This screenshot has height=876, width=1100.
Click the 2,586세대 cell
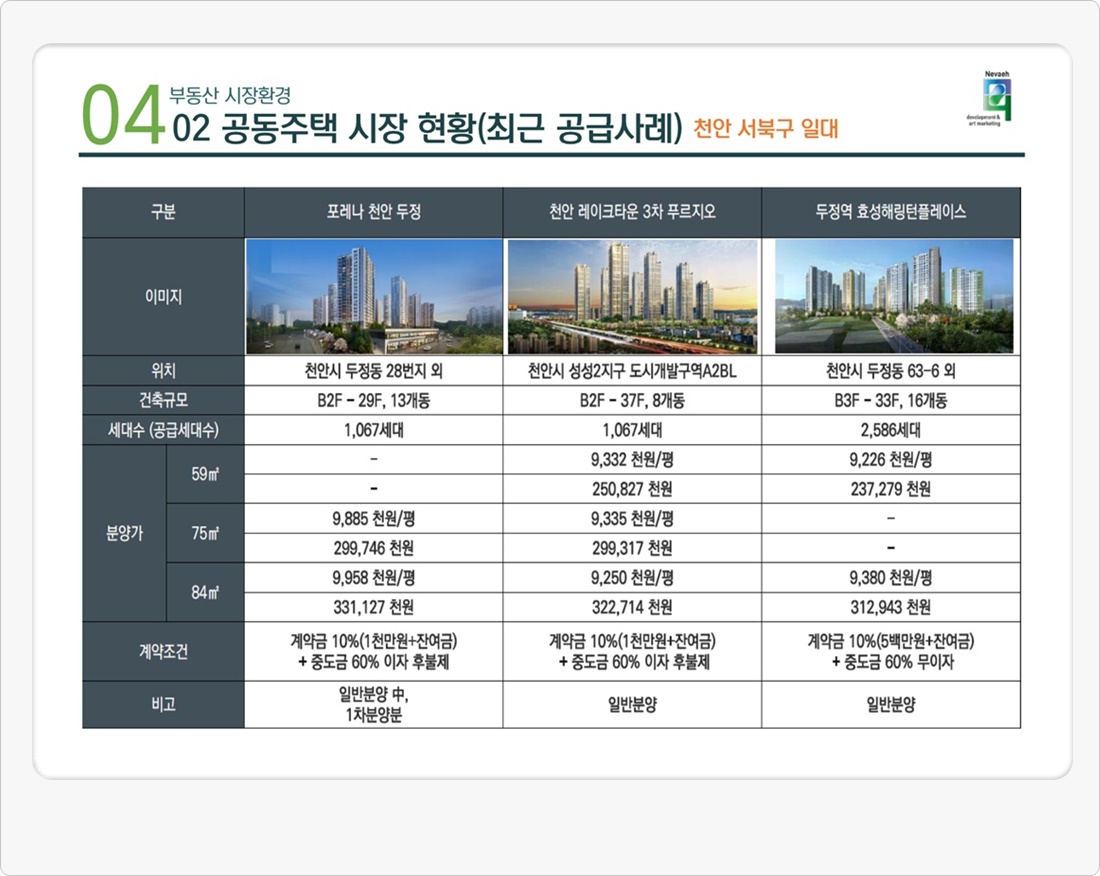click(x=891, y=429)
